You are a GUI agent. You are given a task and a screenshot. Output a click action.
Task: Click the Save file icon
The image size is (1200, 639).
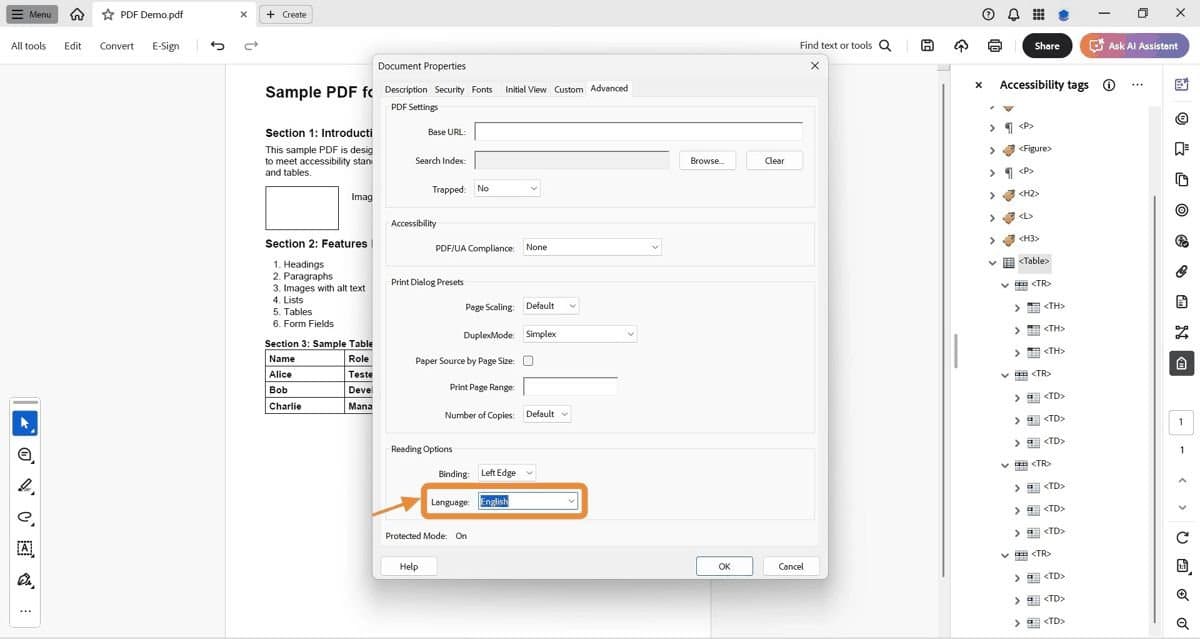(x=926, y=45)
